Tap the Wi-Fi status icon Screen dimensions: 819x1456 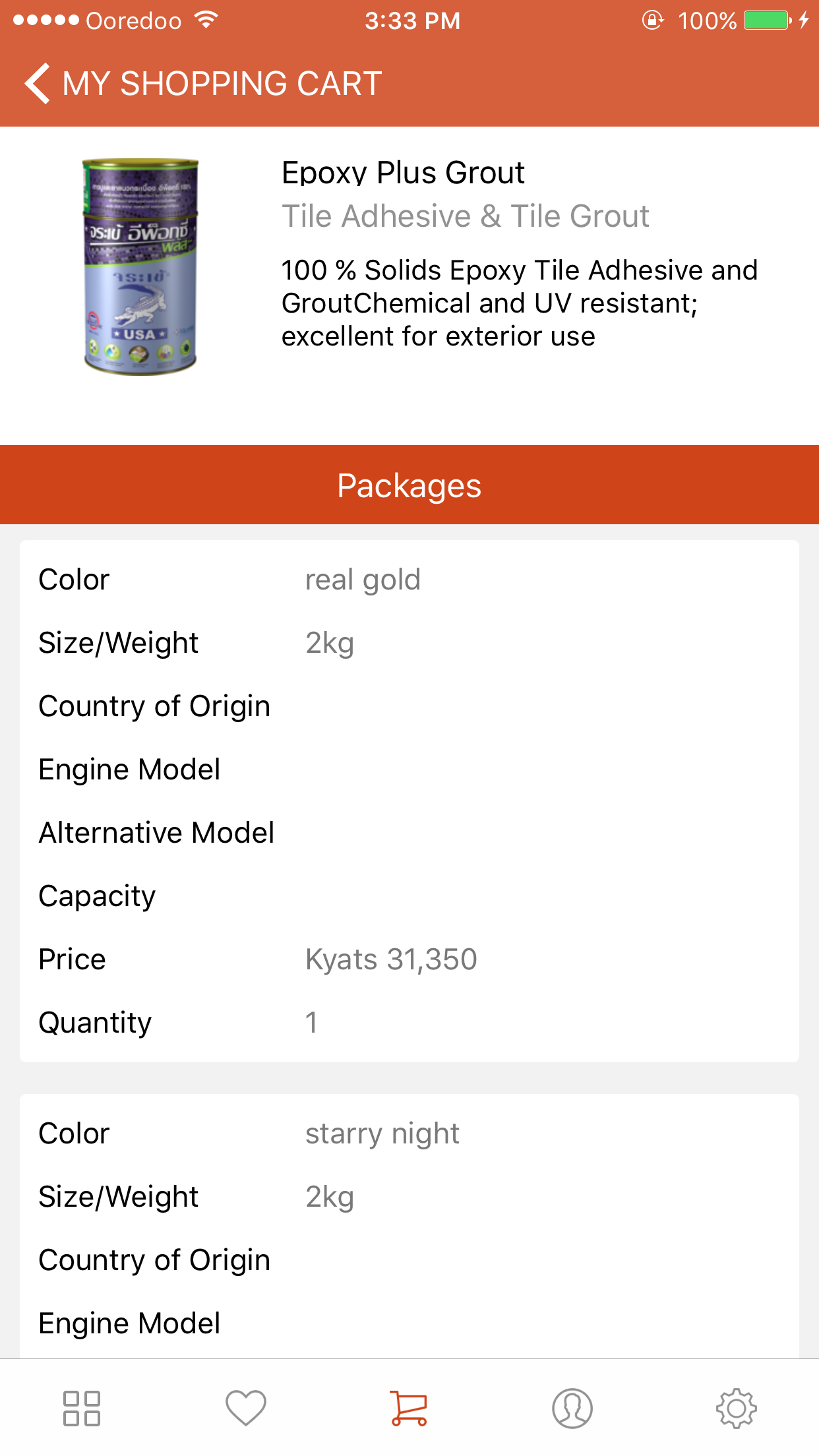(207, 20)
